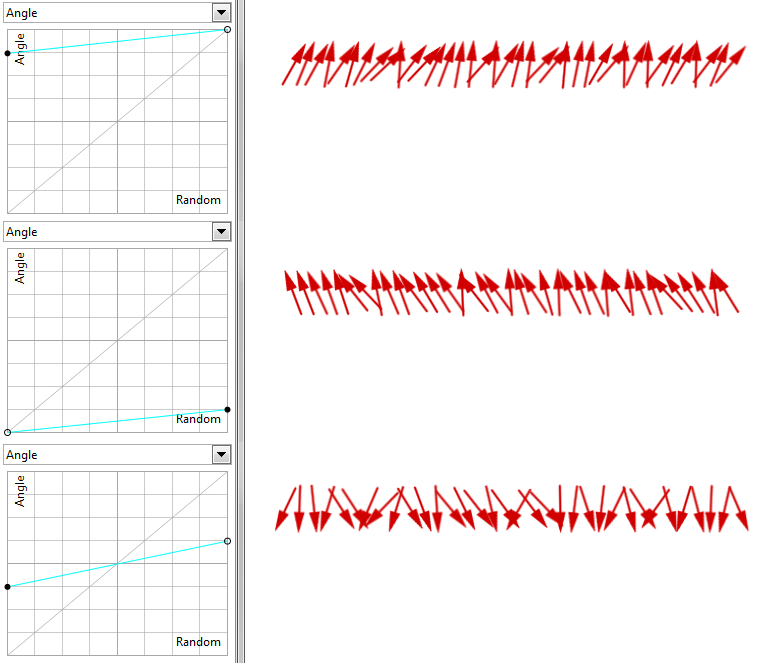Click the Random label in middle graph
774x663 pixels.
(198, 419)
